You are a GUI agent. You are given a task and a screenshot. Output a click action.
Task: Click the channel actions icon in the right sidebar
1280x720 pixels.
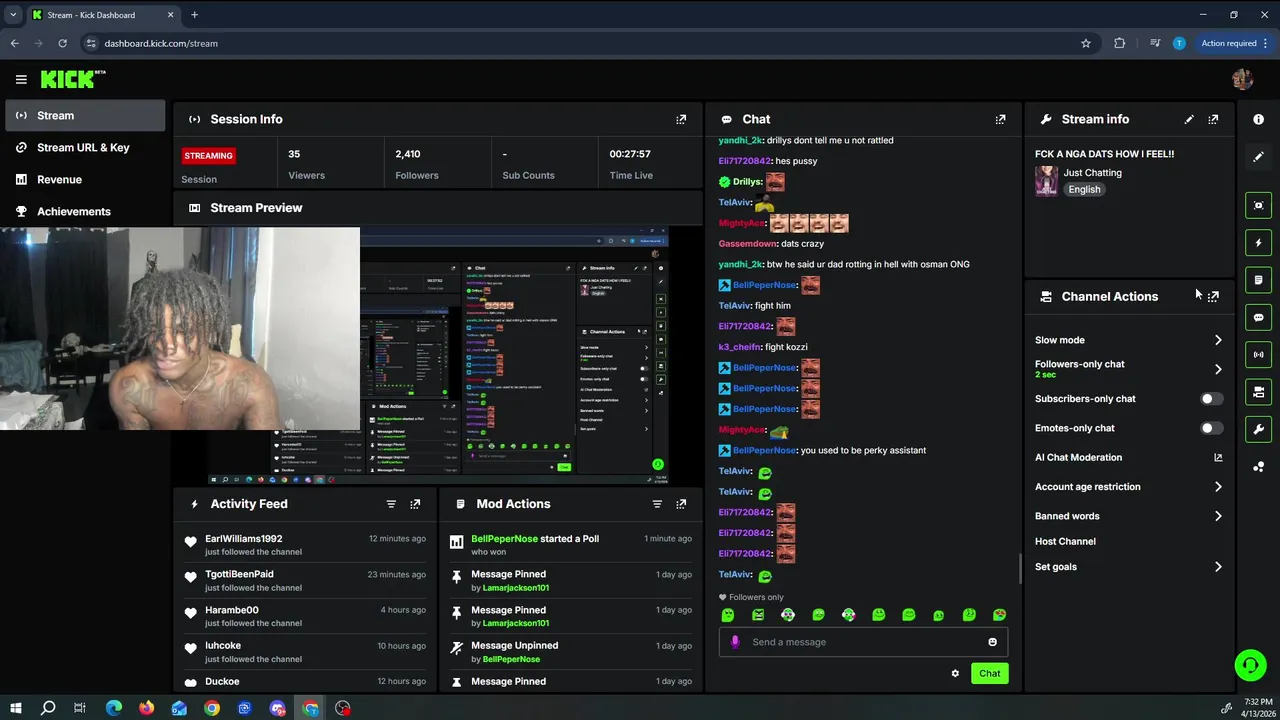click(1258, 392)
